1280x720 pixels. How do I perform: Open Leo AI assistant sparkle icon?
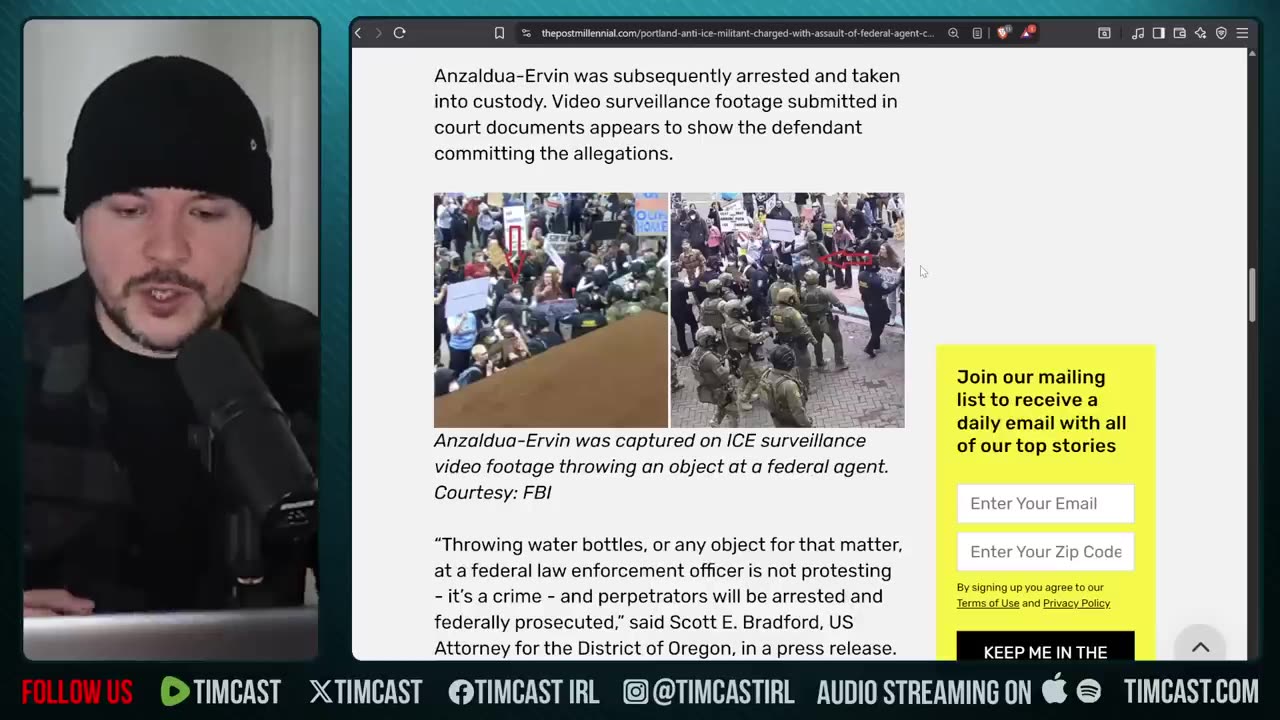click(1200, 33)
